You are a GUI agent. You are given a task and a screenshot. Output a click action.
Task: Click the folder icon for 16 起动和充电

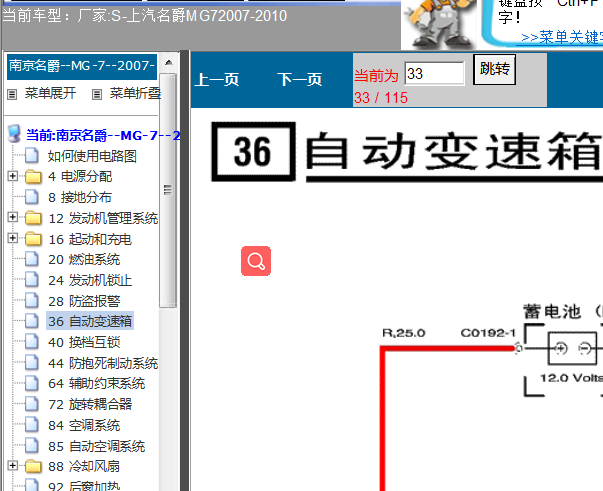(33, 239)
